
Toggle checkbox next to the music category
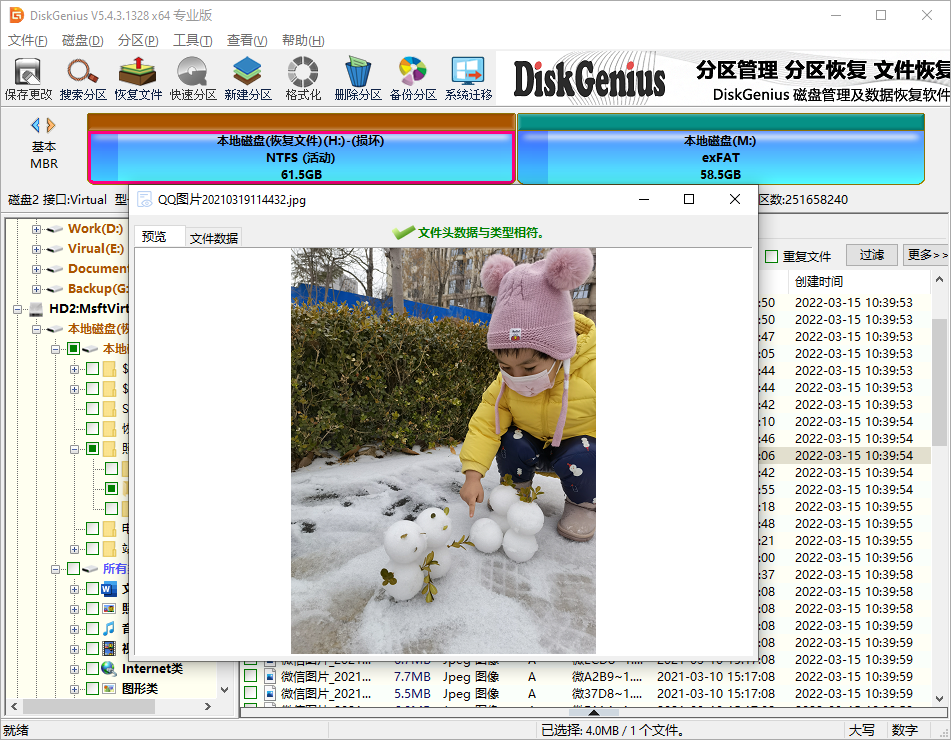tap(92, 628)
